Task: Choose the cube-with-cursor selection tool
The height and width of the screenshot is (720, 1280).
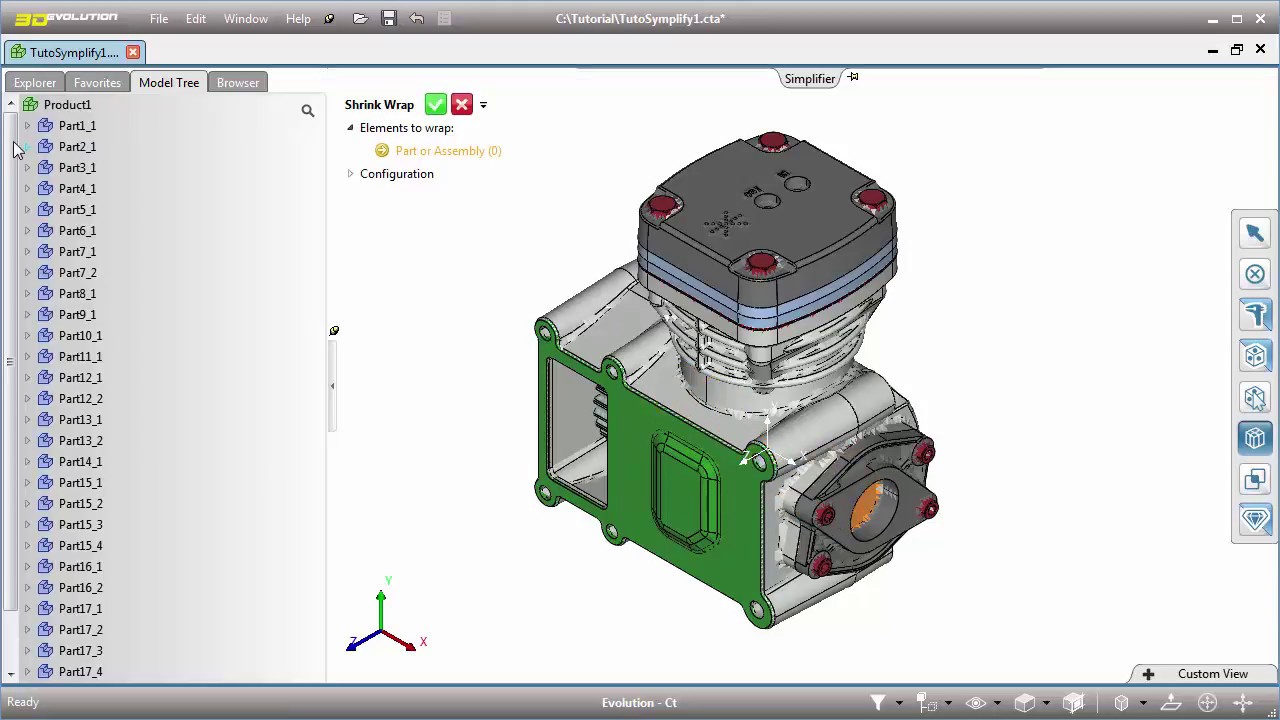Action: pyautogui.click(x=1255, y=397)
